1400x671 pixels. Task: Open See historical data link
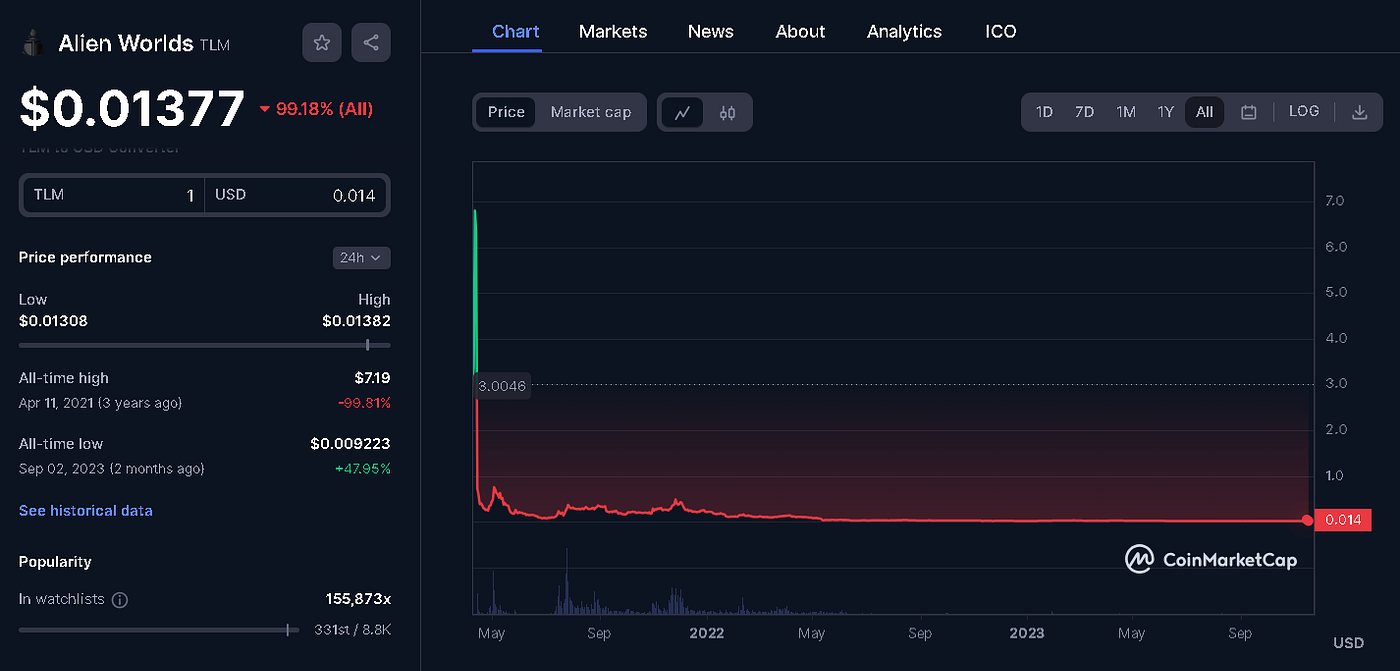(x=86, y=511)
